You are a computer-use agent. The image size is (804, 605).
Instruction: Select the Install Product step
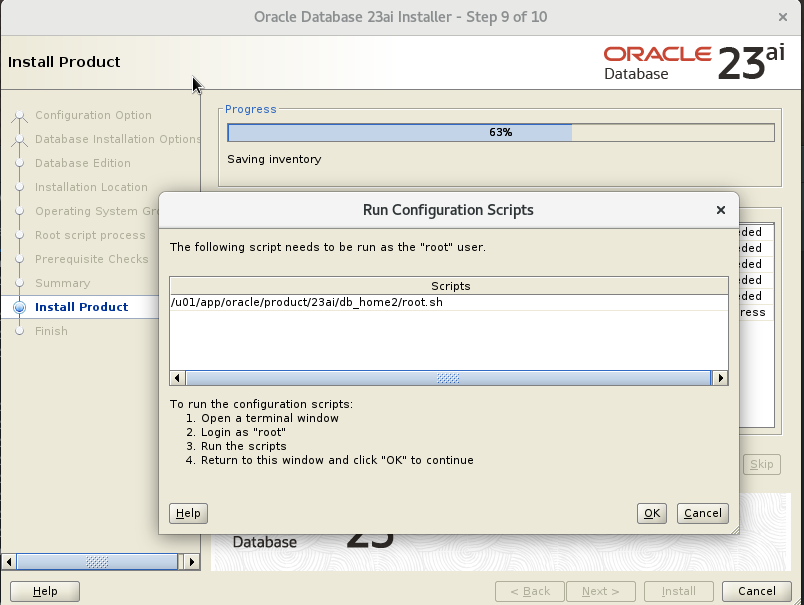[x=82, y=307]
